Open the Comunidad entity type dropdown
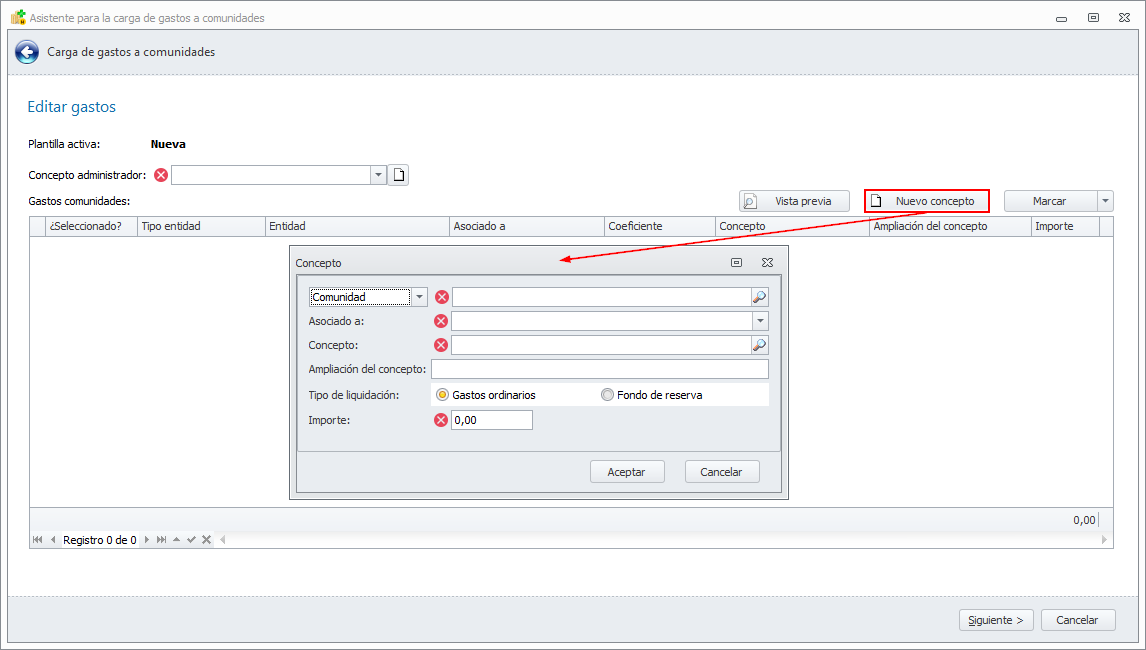1146x650 pixels. (419, 297)
